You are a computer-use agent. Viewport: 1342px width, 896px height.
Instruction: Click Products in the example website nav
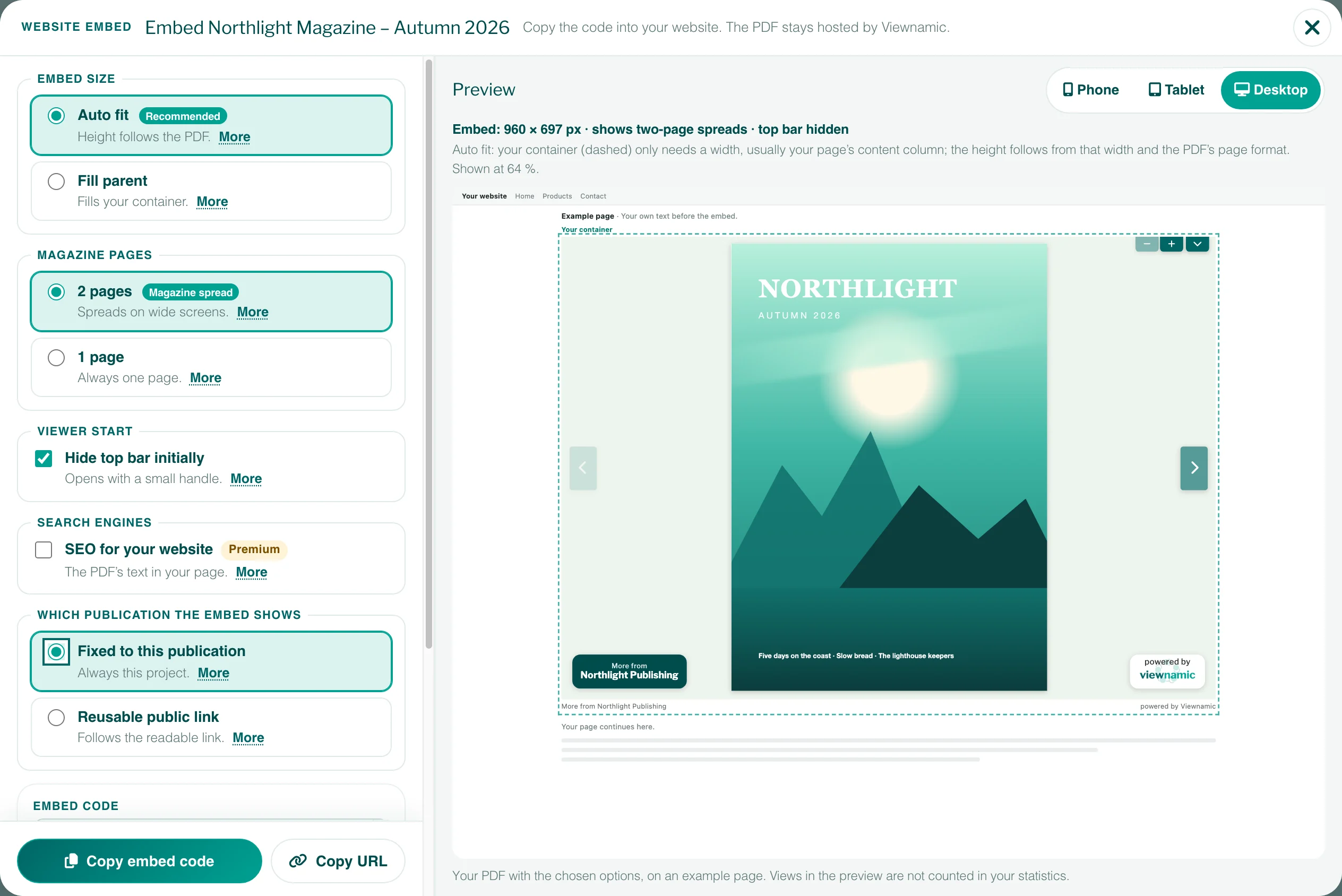click(557, 196)
